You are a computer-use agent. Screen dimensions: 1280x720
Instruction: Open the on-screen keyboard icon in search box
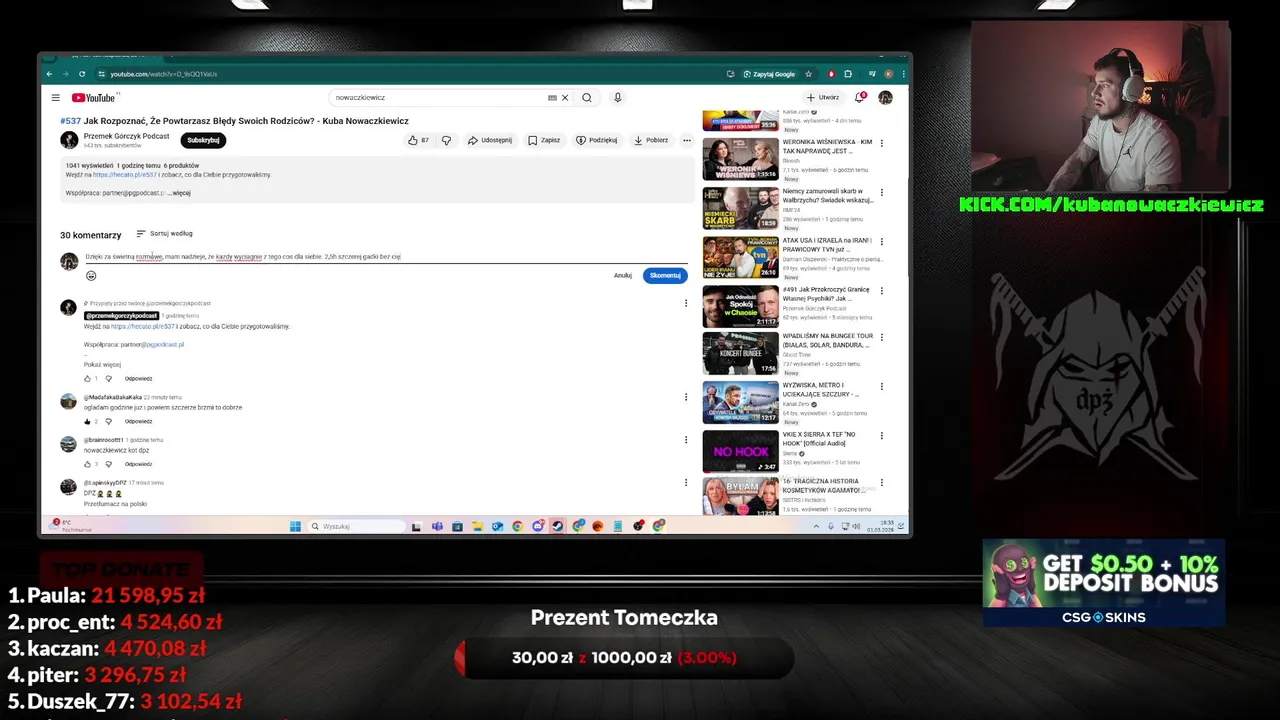[x=552, y=98]
